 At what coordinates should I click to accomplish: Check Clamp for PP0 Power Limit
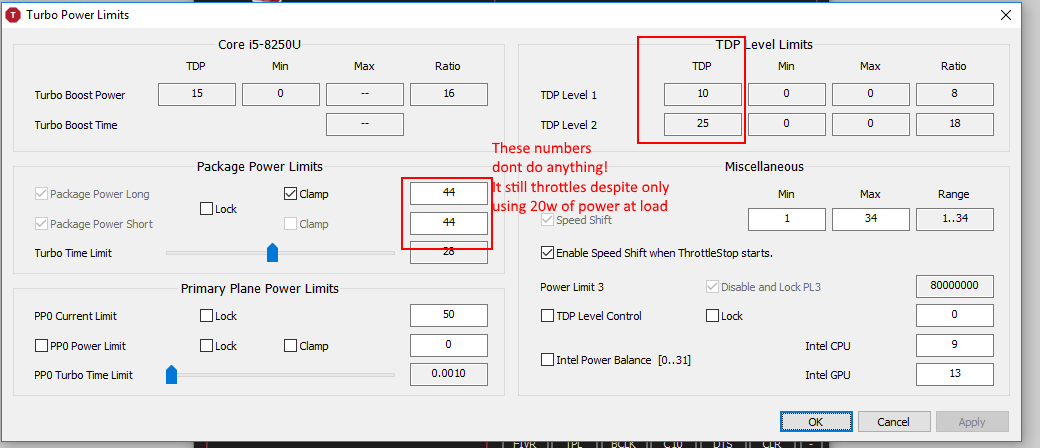[x=290, y=346]
